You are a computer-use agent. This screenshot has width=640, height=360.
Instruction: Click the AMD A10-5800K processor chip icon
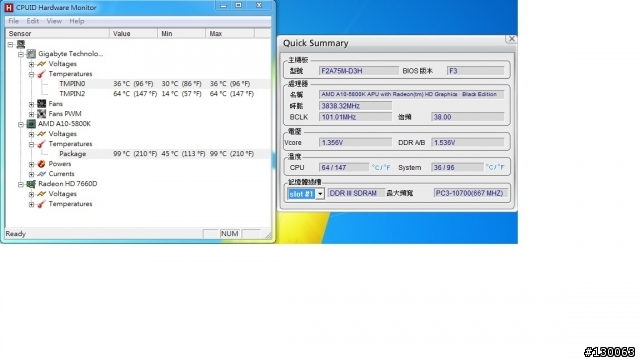pos(31,124)
